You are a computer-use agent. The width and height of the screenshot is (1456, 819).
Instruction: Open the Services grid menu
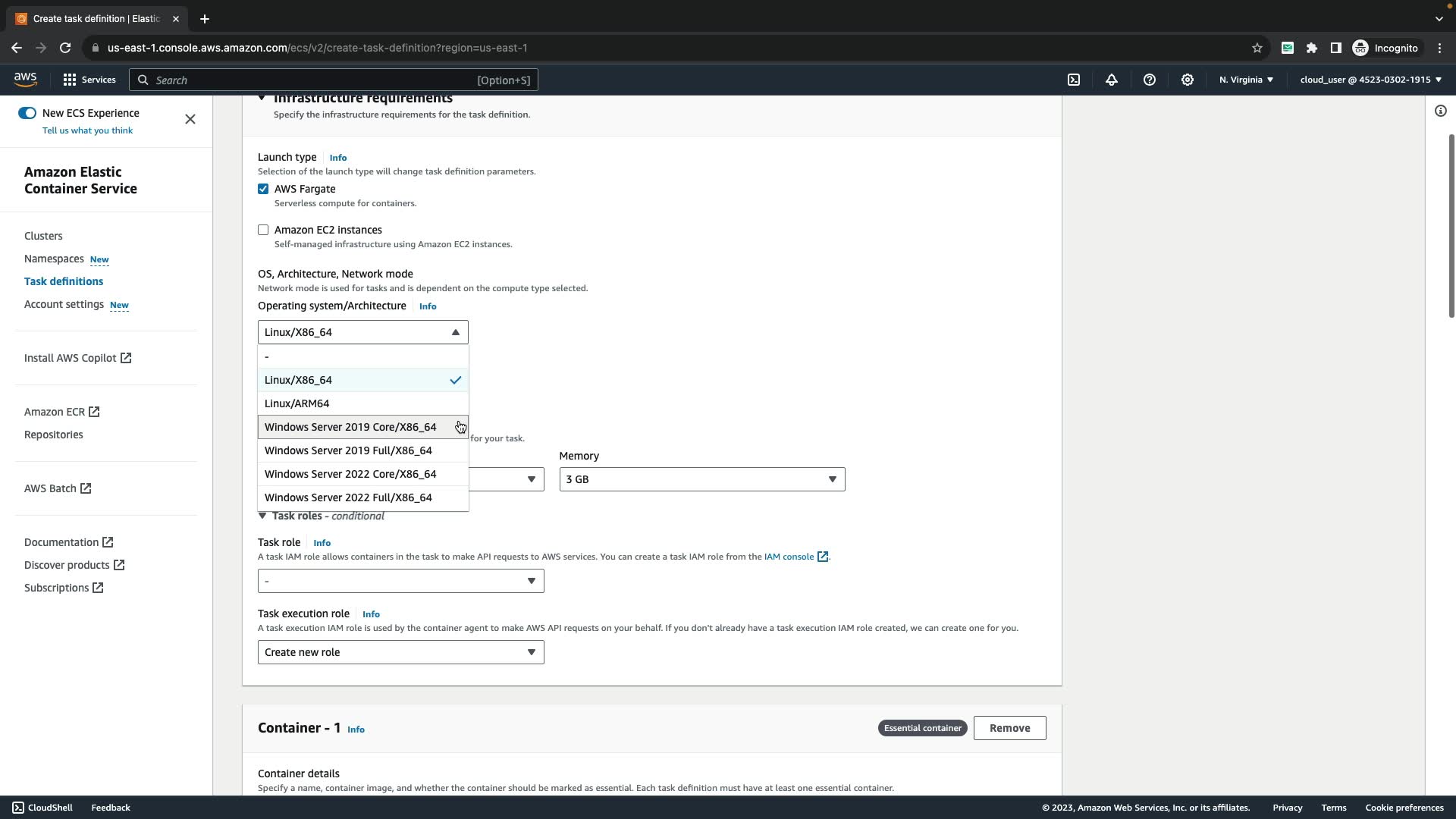[89, 80]
